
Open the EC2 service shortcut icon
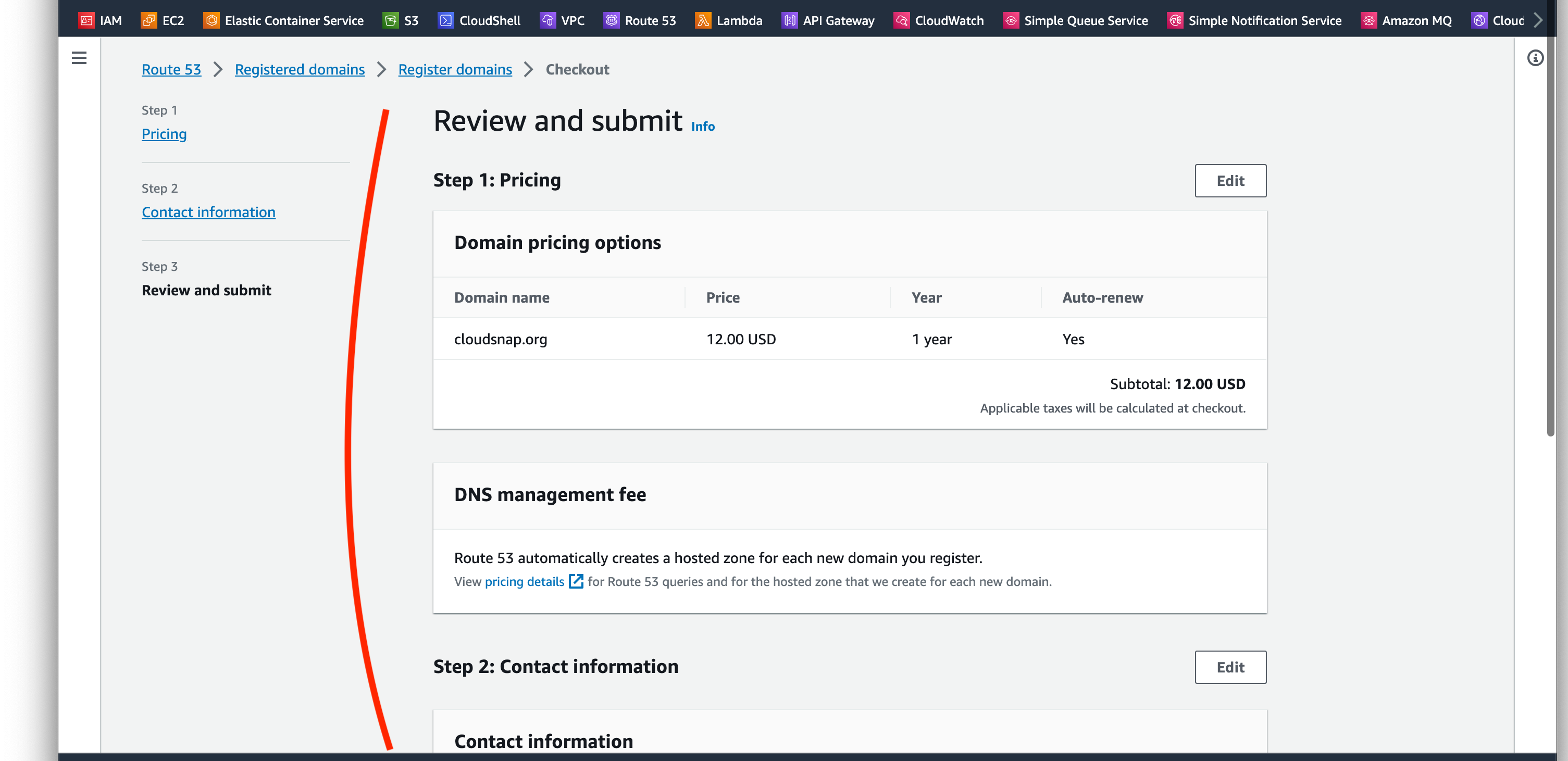[149, 20]
